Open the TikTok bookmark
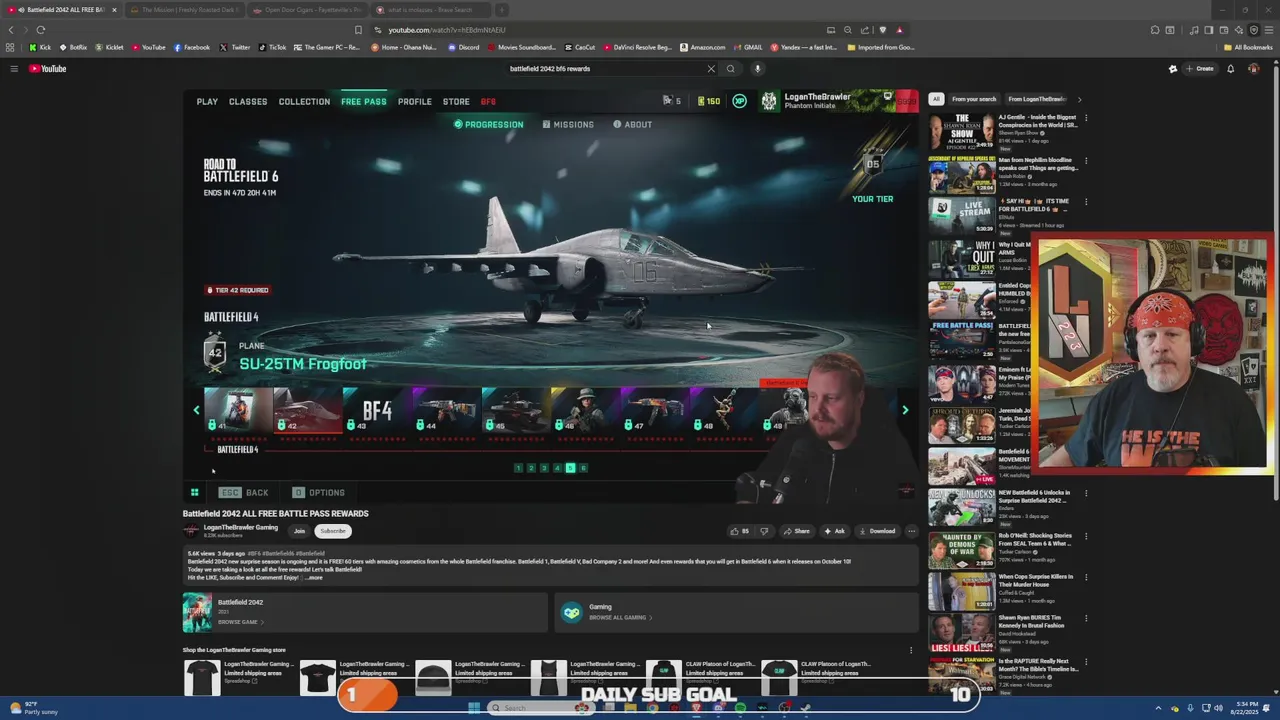The width and height of the screenshot is (1280, 720). pos(272,47)
